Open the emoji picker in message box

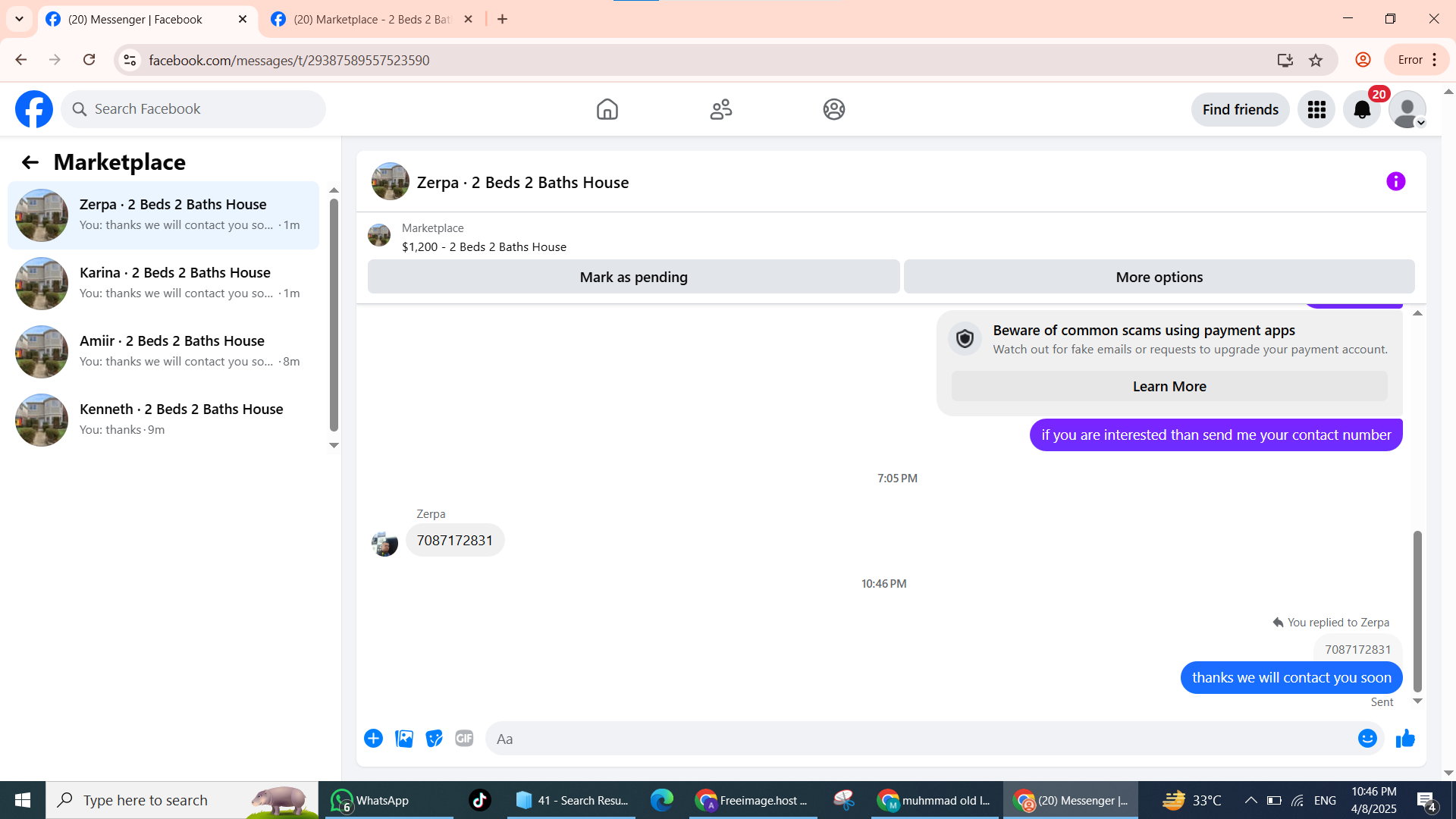click(x=1367, y=739)
